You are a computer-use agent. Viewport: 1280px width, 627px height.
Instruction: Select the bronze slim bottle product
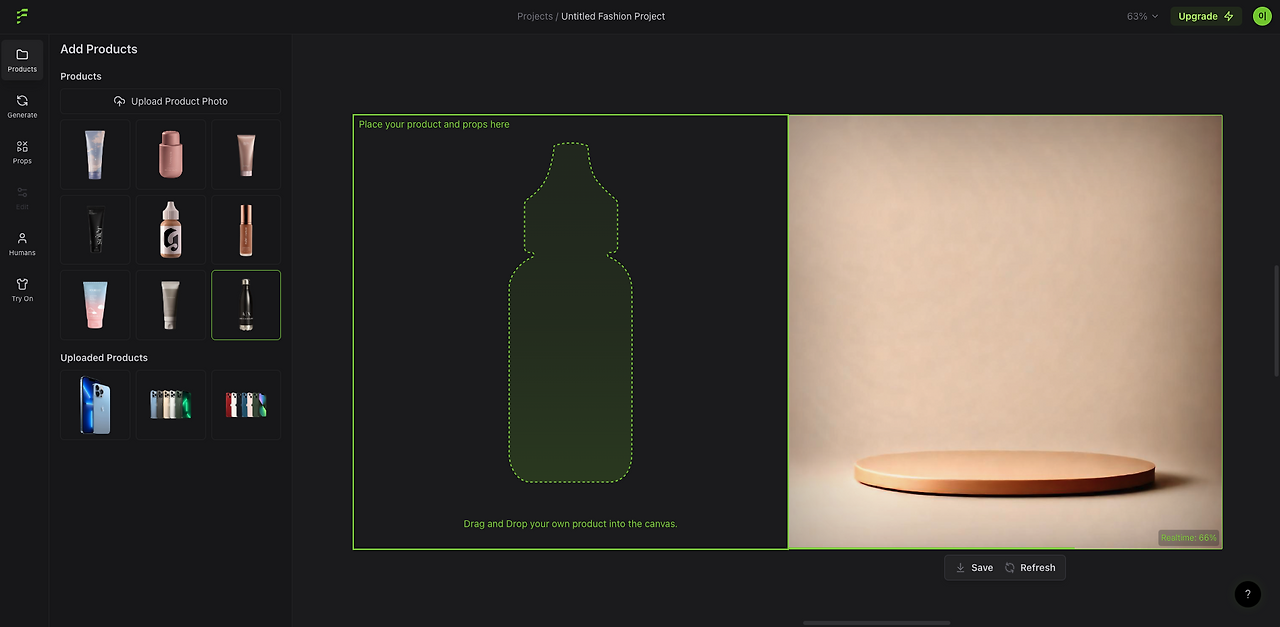pyautogui.click(x=246, y=230)
